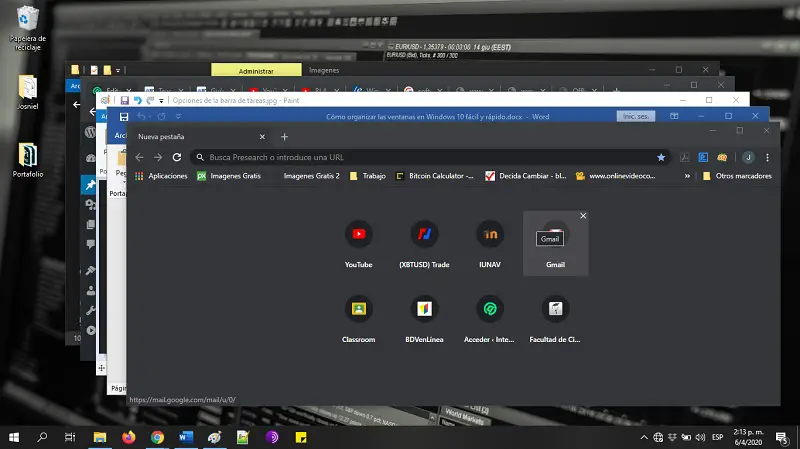Open taskbar Search magnifier
Image resolution: width=800 pixels, height=449 pixels.
pyautogui.click(x=42, y=437)
